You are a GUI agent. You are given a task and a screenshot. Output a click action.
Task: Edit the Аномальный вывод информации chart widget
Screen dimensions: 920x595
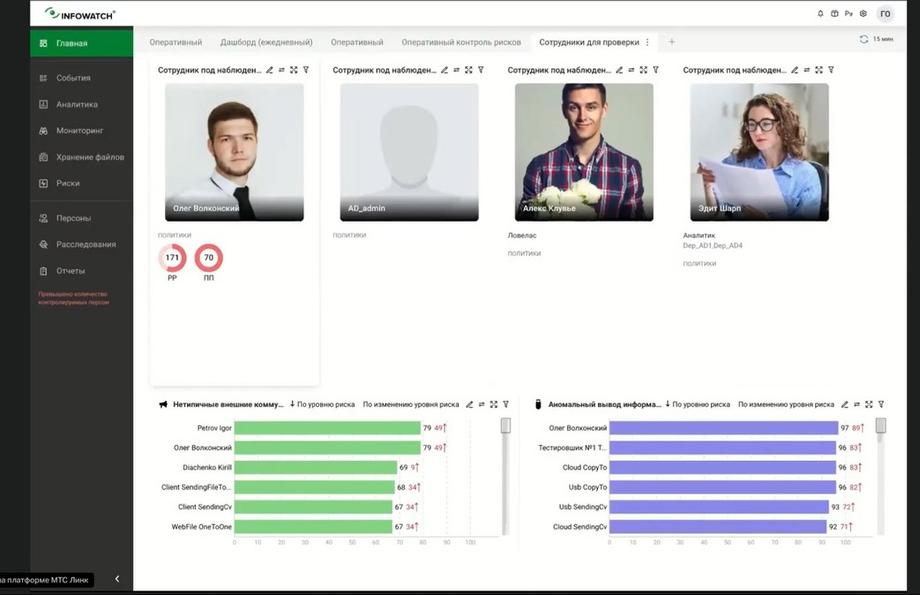point(844,404)
